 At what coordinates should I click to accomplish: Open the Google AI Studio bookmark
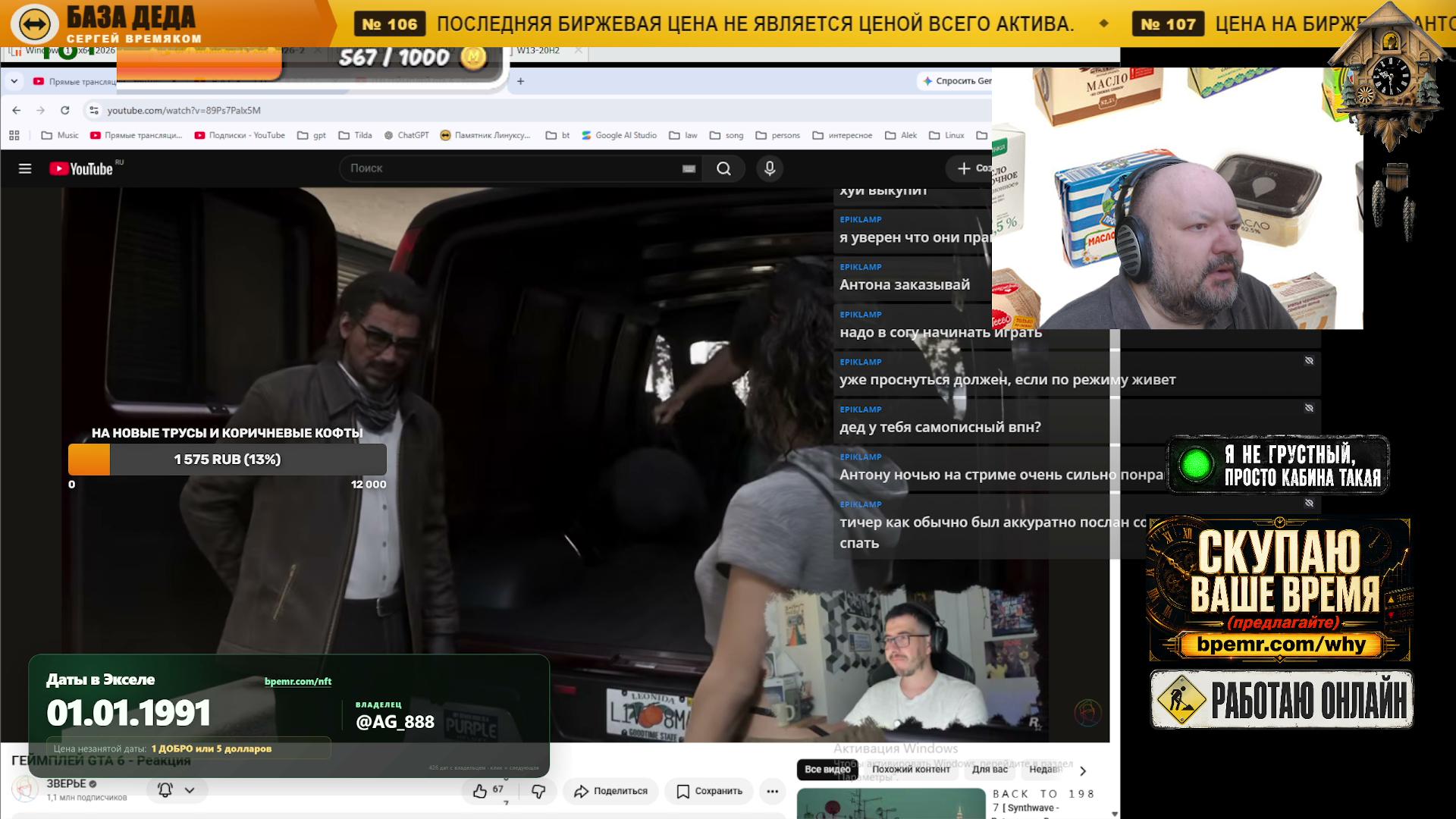point(619,136)
